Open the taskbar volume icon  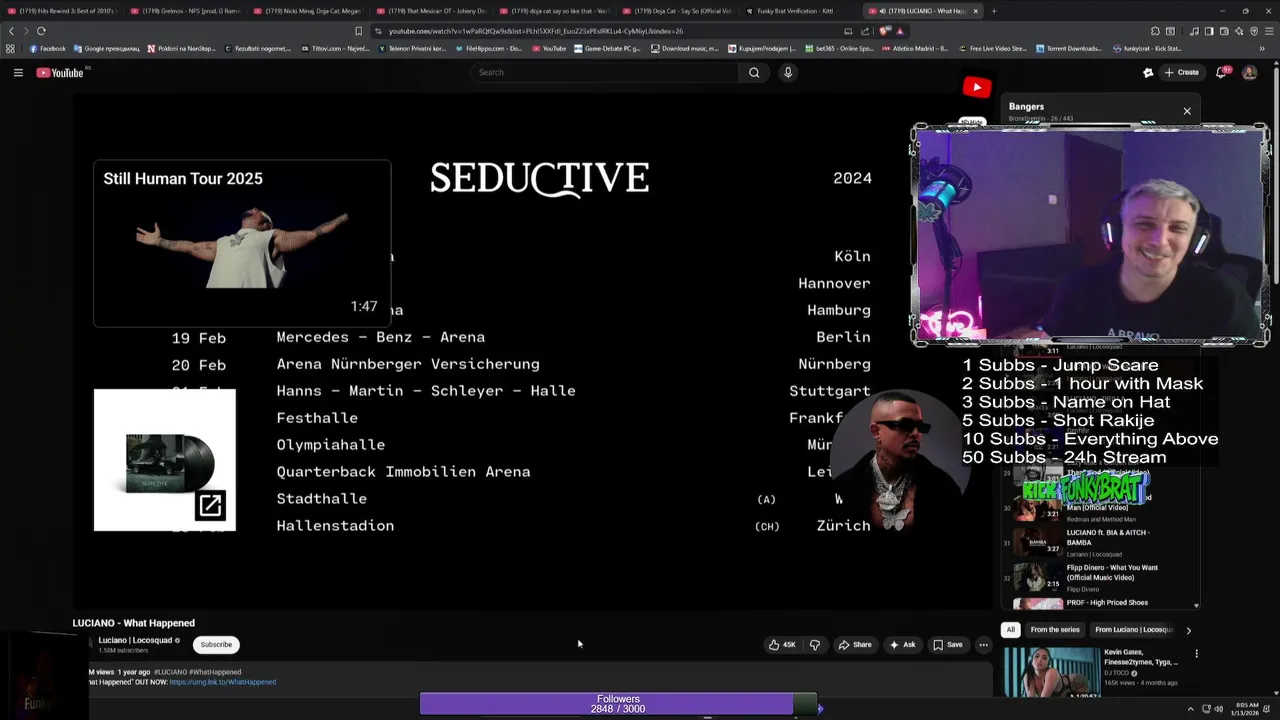pos(1218,709)
